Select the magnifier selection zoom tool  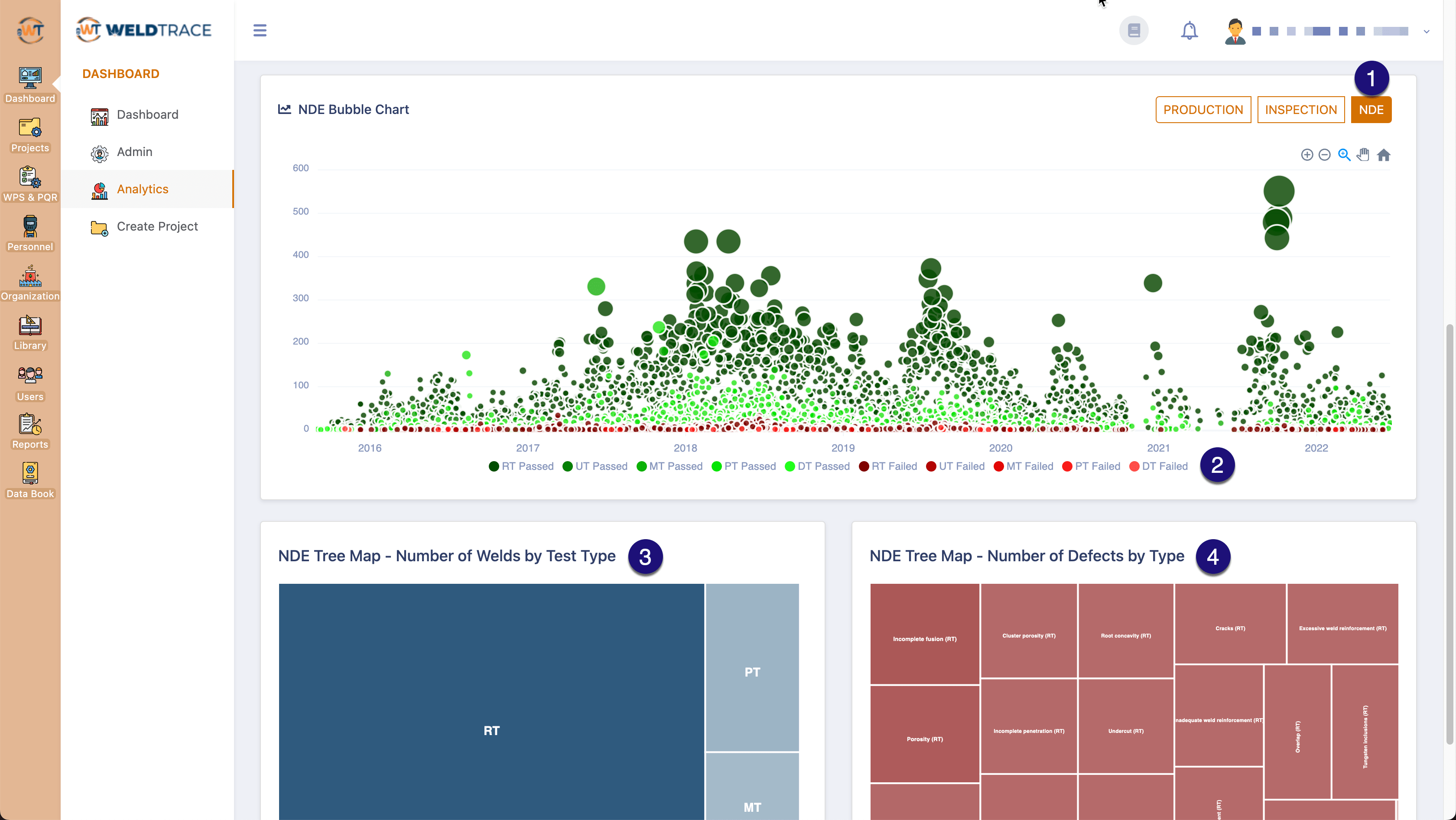pos(1344,155)
